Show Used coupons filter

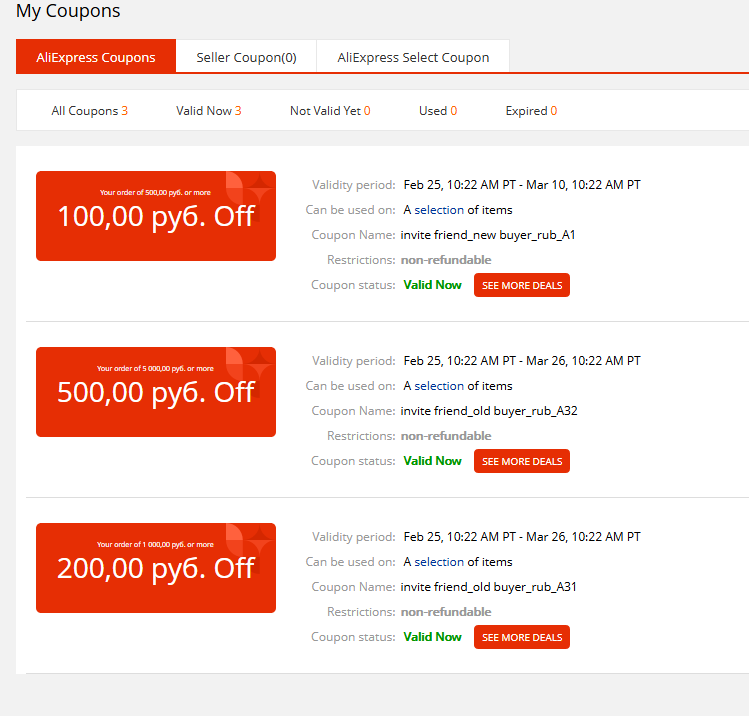click(438, 111)
